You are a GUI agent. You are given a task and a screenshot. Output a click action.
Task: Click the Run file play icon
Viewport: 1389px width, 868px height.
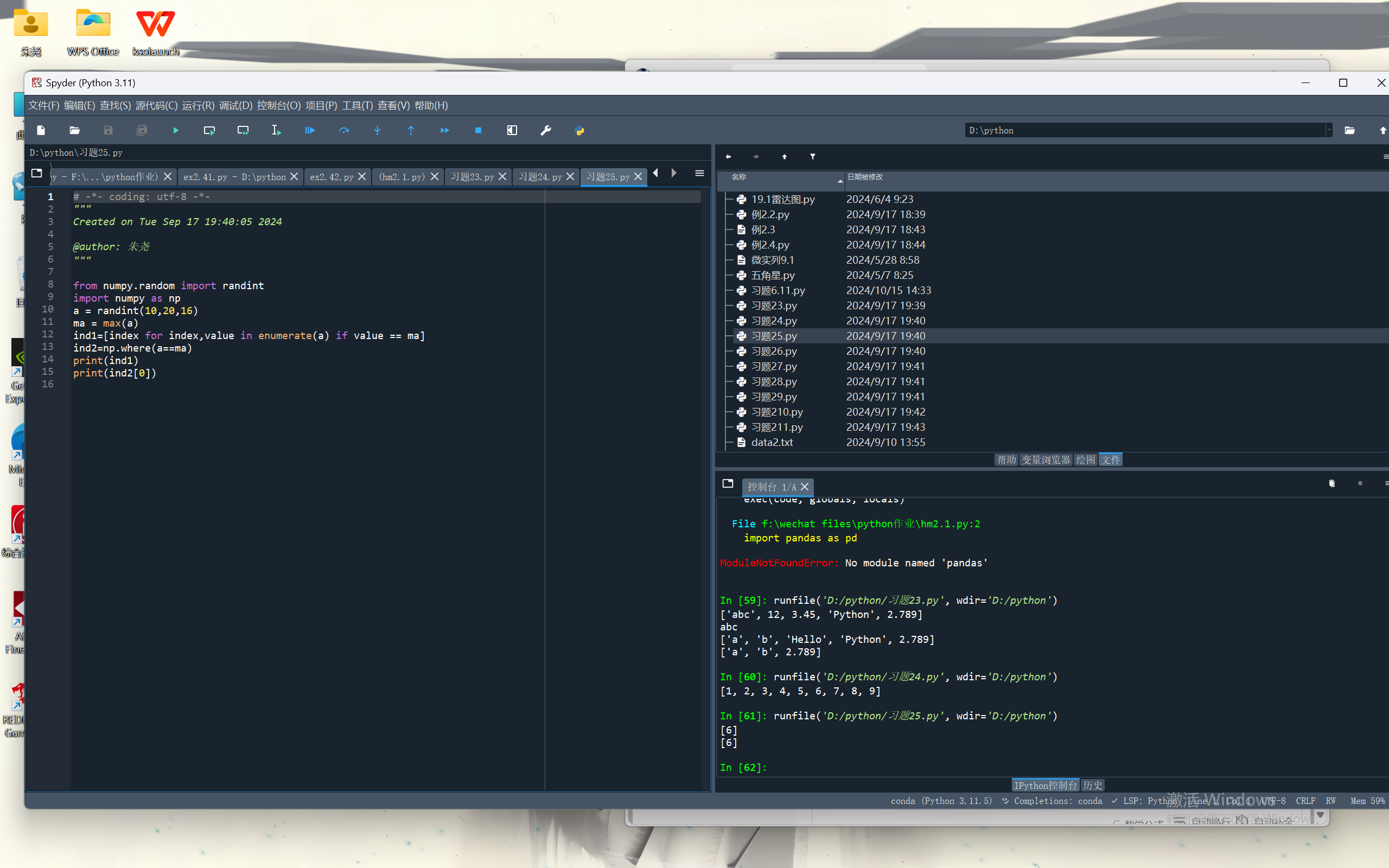tap(176, 130)
